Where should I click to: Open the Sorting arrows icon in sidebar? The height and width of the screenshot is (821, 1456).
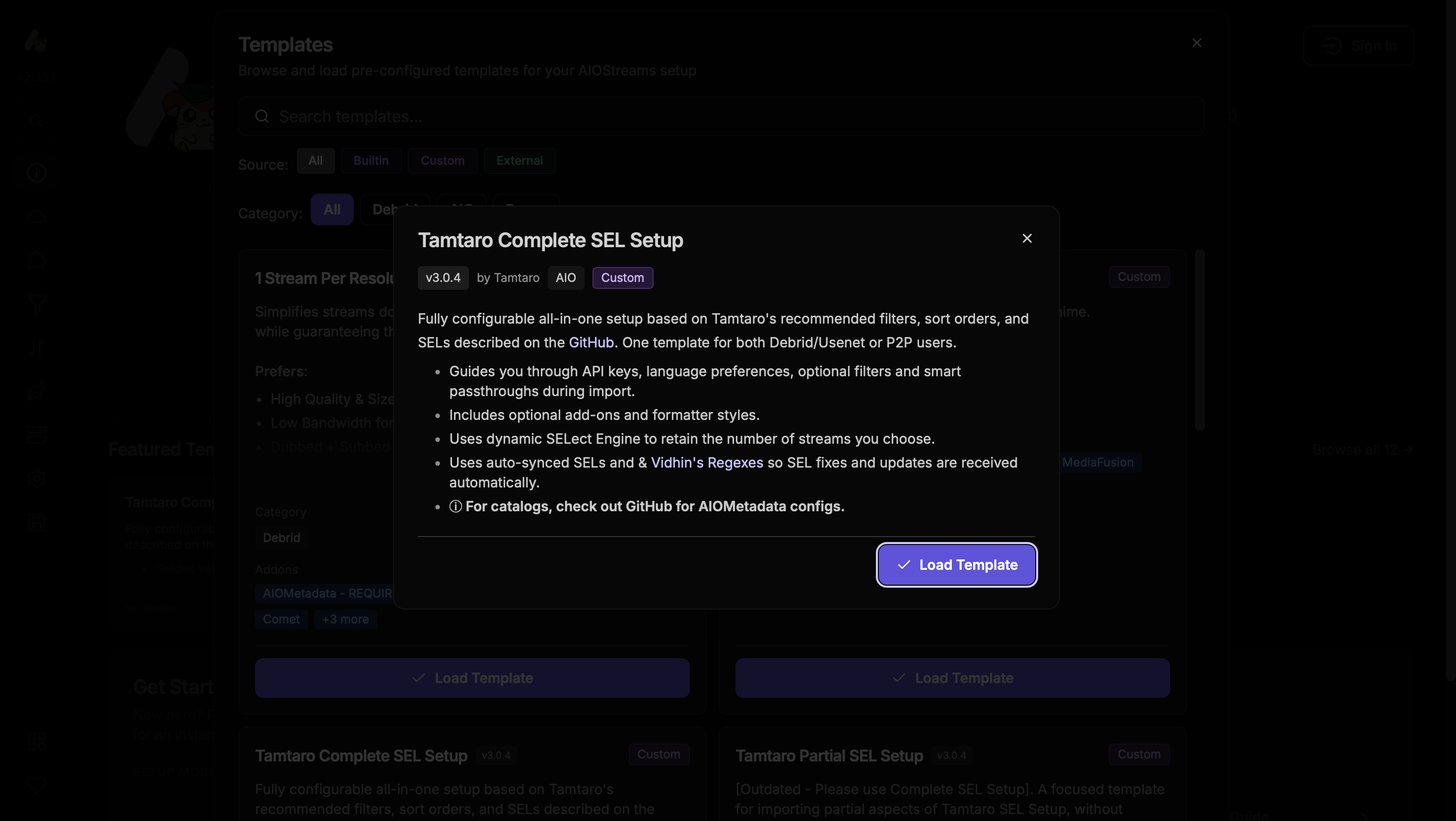pos(36,347)
